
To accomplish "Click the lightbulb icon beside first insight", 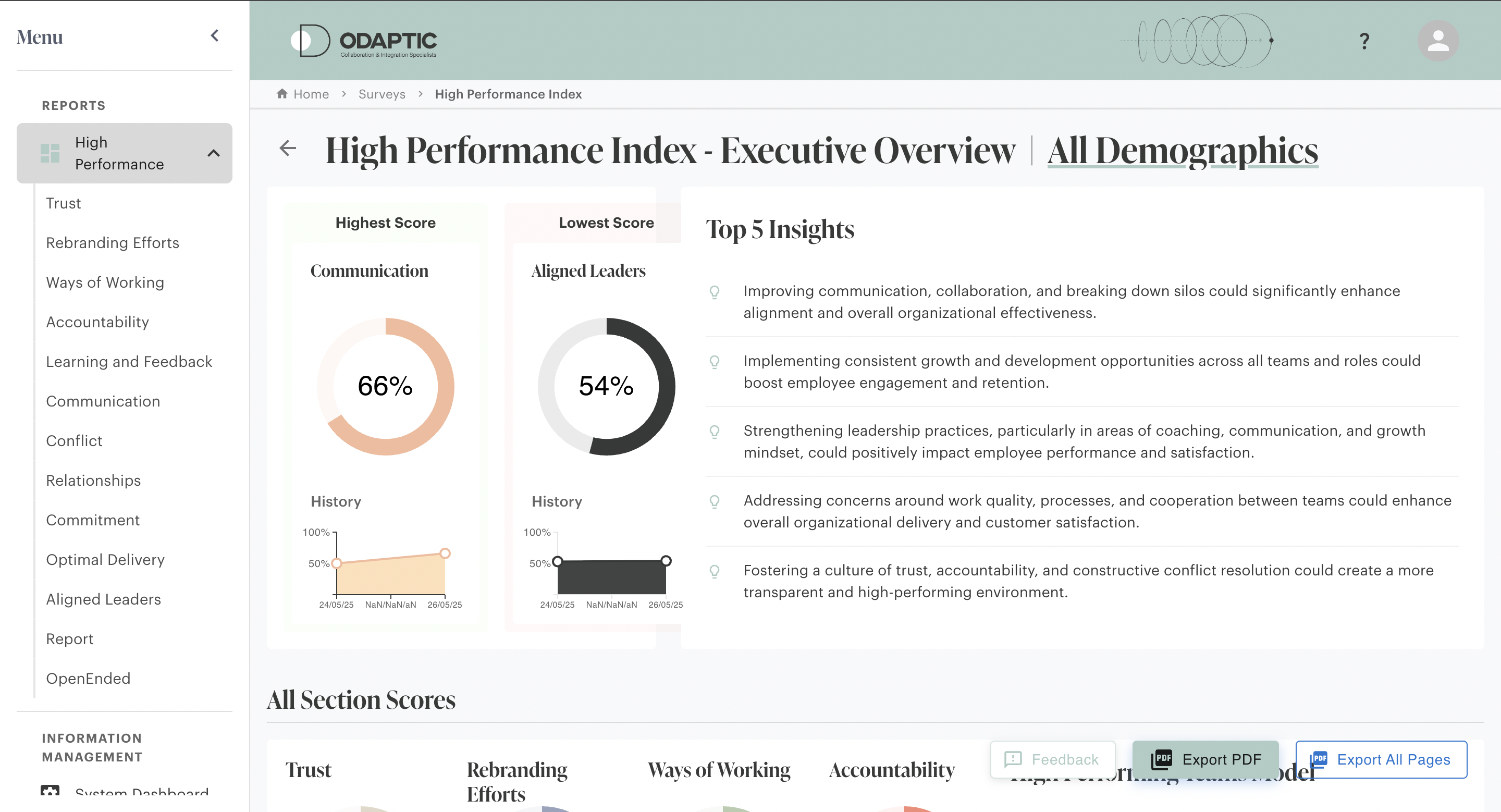I will click(715, 291).
